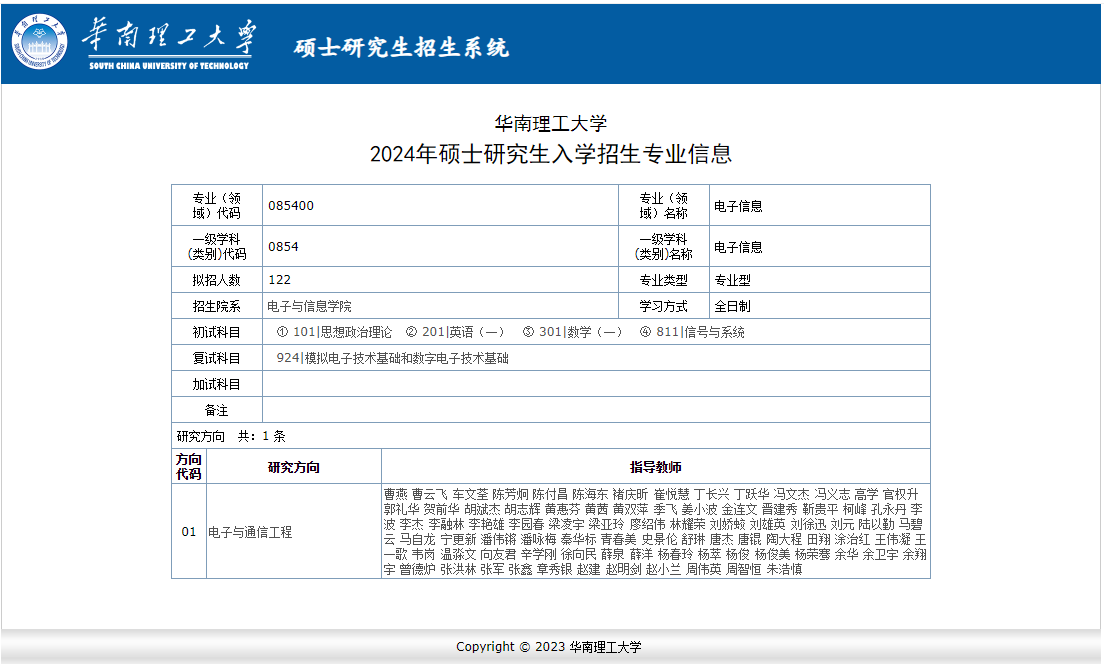Click the 加试科目 row label

pos(217,384)
